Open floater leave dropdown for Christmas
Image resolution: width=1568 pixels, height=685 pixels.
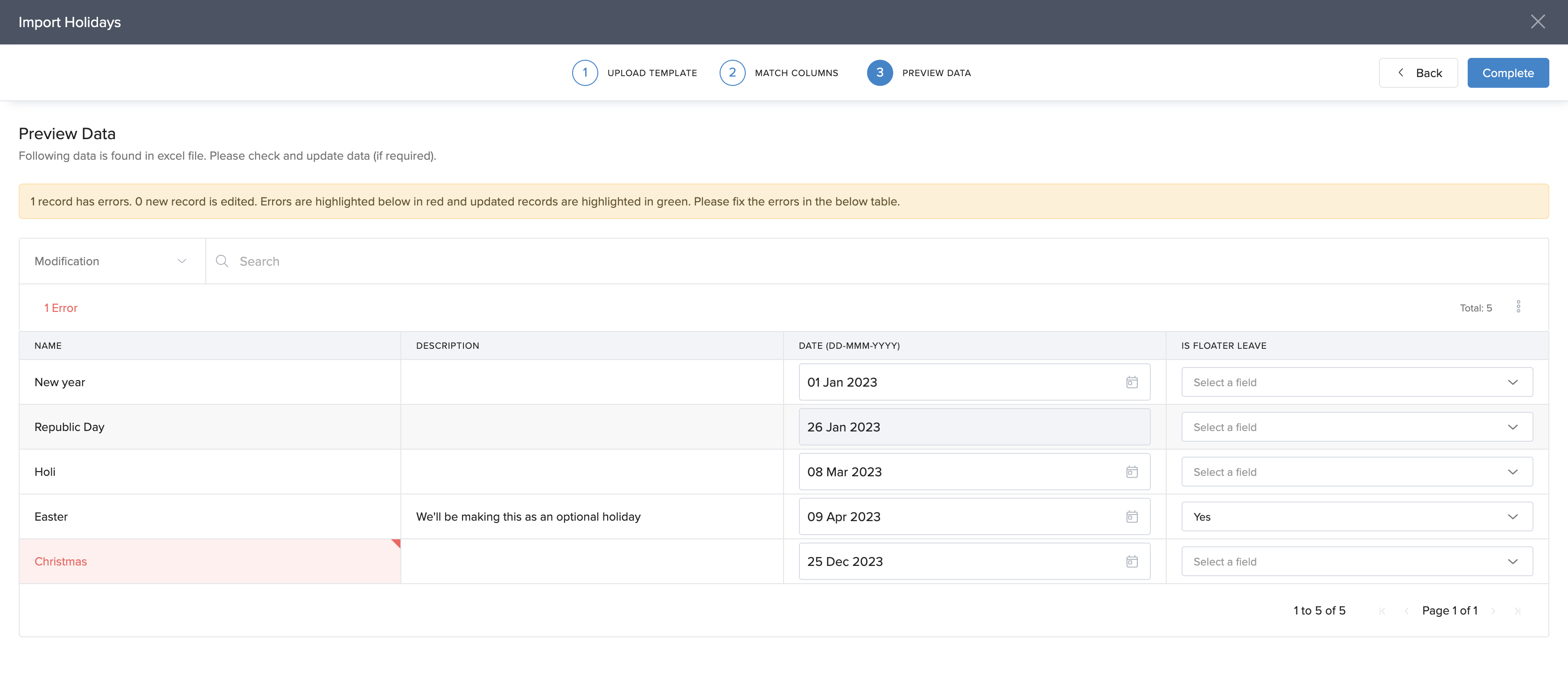(1356, 561)
